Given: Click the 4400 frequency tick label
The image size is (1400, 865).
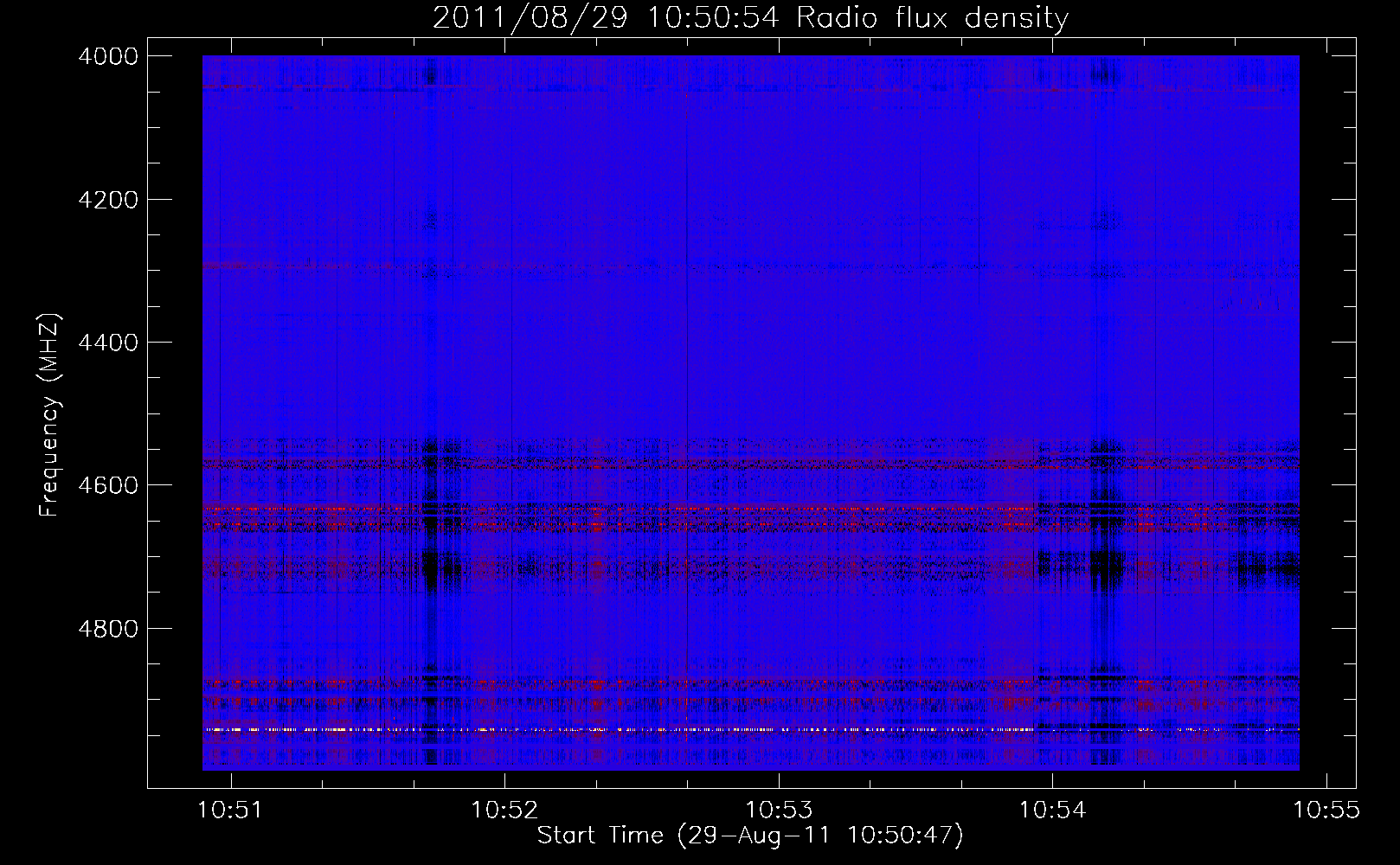Looking at the screenshot, I should tap(108, 343).
